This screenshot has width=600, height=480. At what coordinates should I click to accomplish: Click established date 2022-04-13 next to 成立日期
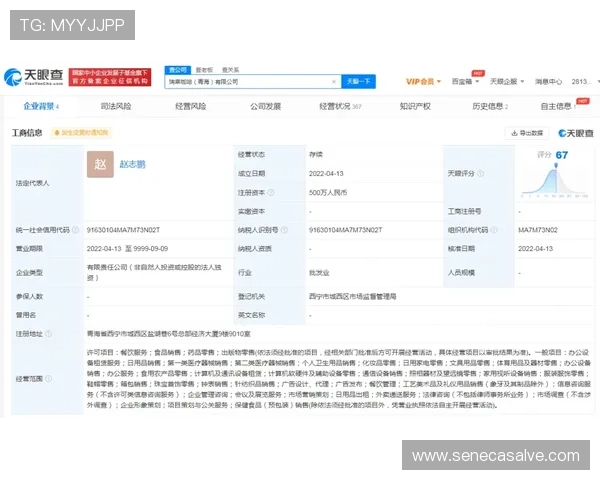coord(326,173)
